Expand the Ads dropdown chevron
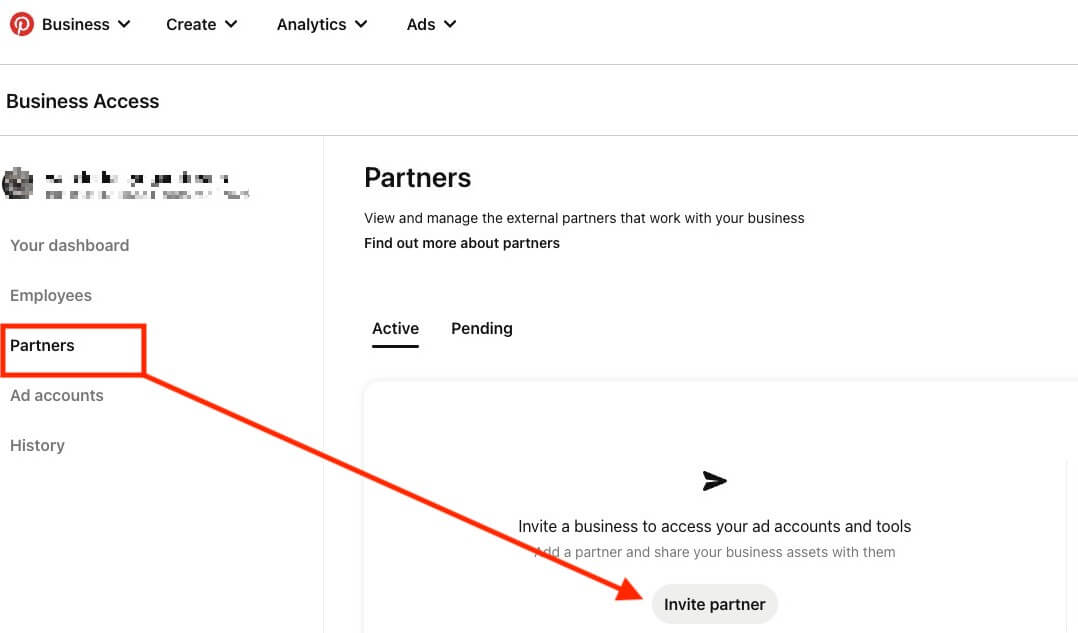Viewport: 1078px width, 633px height. tap(450, 24)
